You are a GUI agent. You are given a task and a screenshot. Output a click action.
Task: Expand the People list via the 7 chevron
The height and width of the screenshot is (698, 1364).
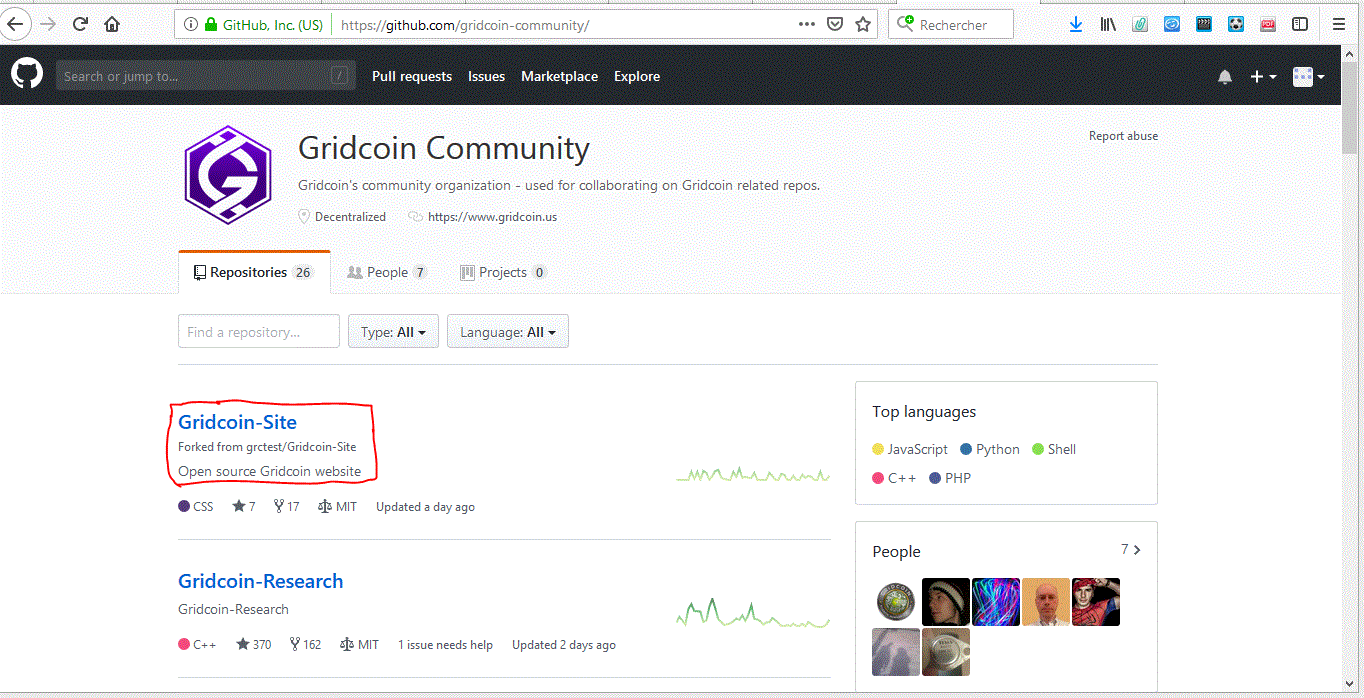pos(1131,550)
